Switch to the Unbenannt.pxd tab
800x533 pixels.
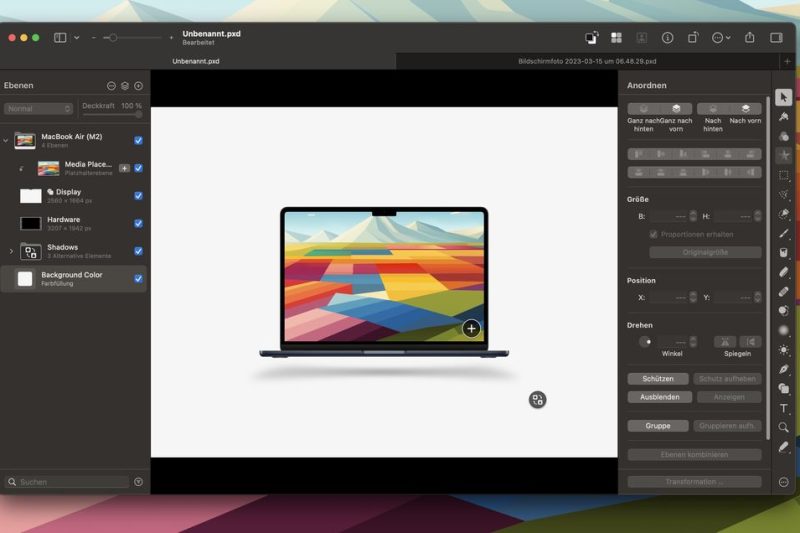pyautogui.click(x=198, y=61)
